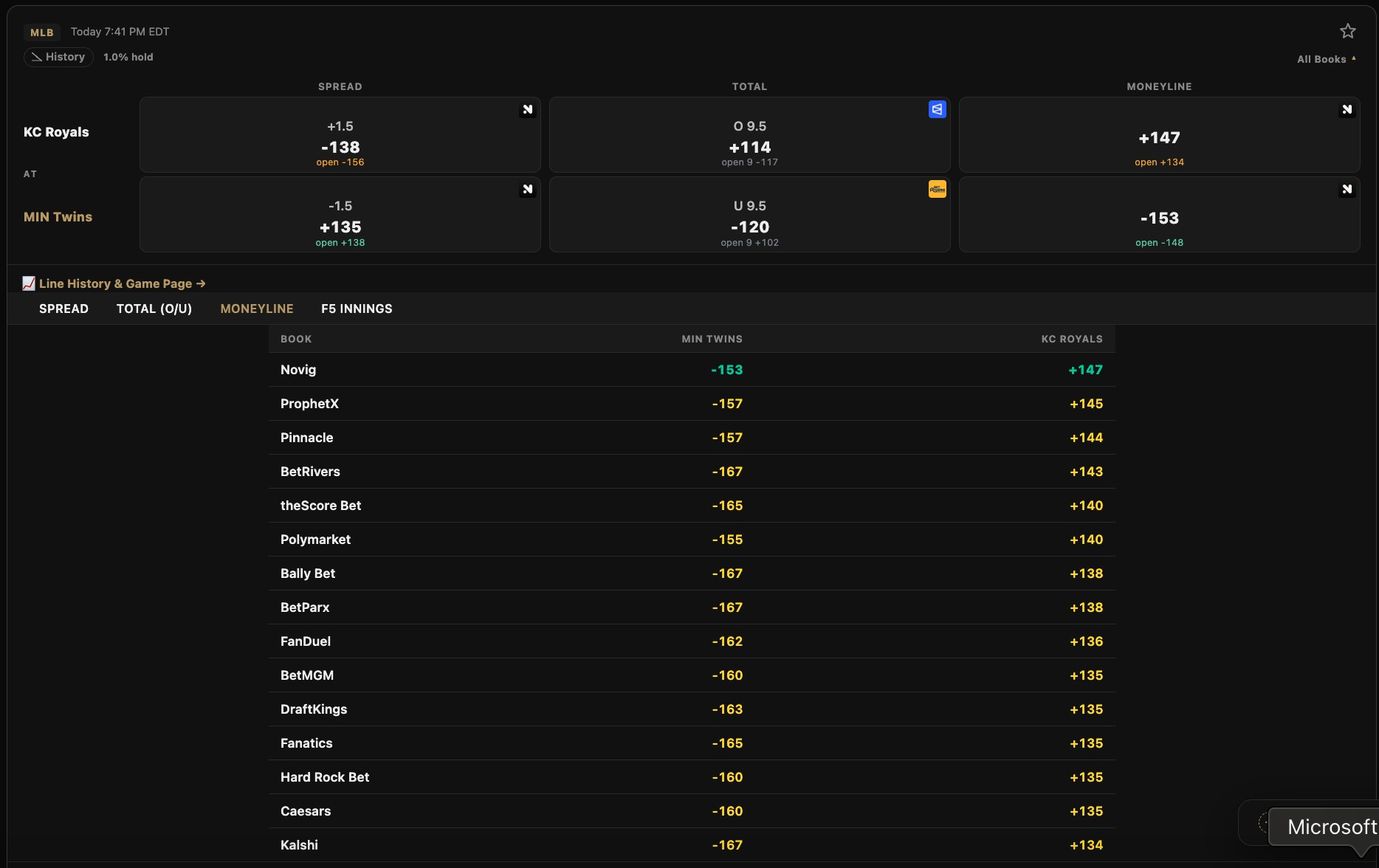Click the Kalshi book name
The image size is (1379, 868).
(299, 845)
